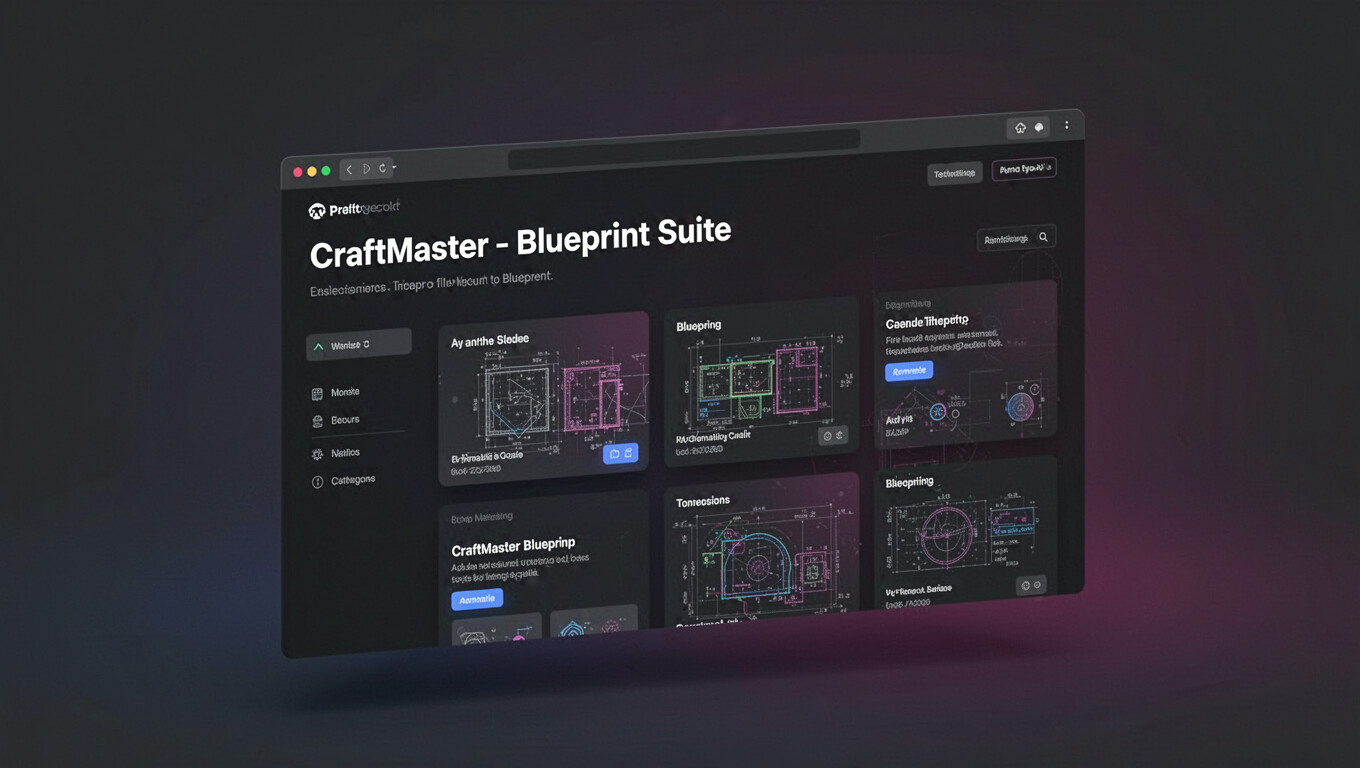Open the dropdown caret next to reload
This screenshot has height=768, width=1360.
pyautogui.click(x=395, y=167)
